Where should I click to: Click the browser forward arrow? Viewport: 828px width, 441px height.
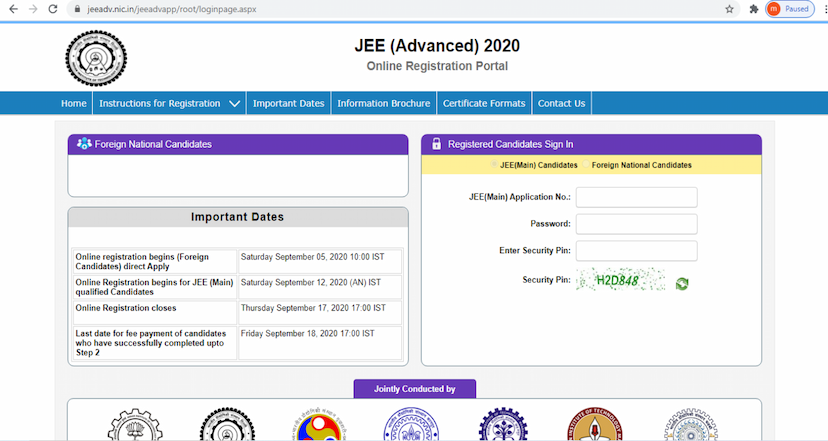coord(33,9)
